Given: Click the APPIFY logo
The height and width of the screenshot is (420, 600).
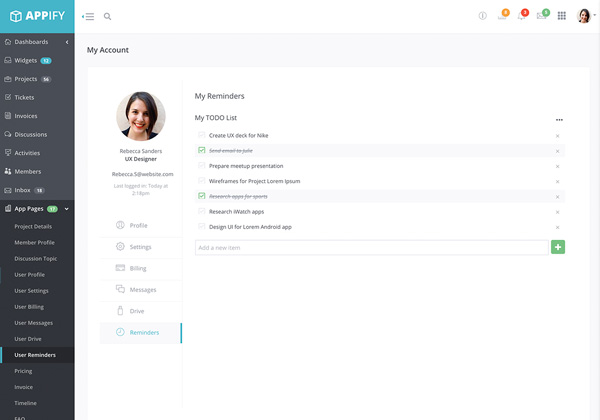Looking at the screenshot, I should [x=37, y=16].
